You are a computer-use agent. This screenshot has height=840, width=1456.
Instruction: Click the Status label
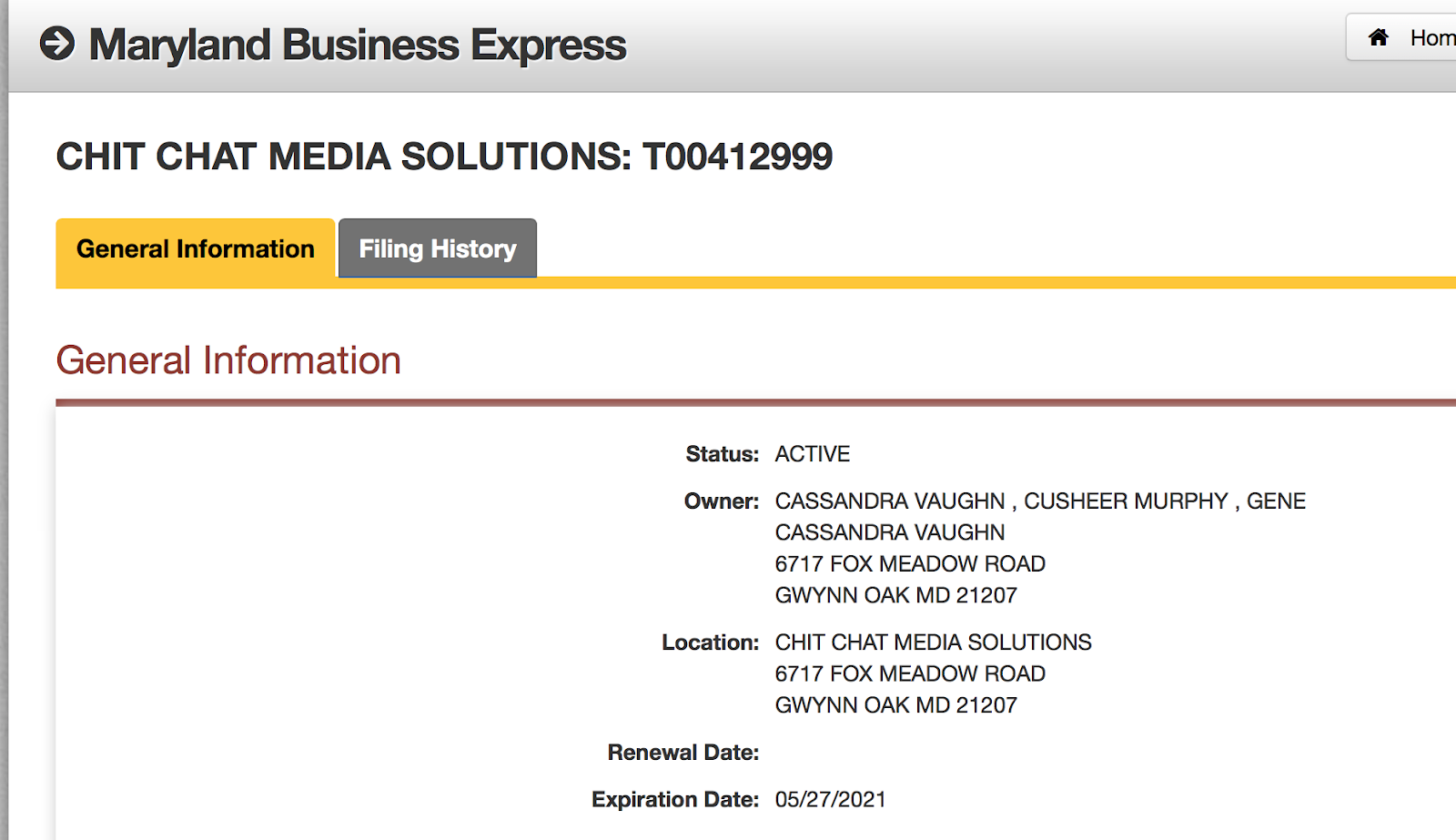click(x=722, y=454)
